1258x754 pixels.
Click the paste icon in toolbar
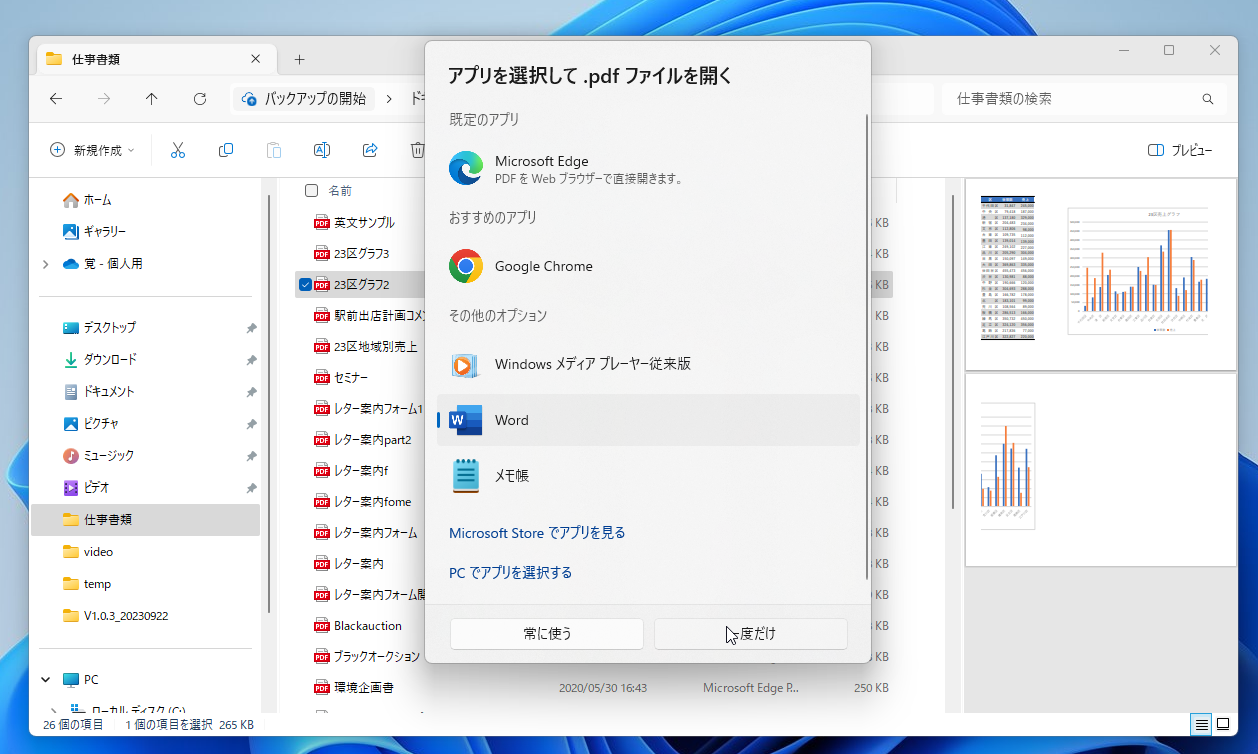[274, 150]
